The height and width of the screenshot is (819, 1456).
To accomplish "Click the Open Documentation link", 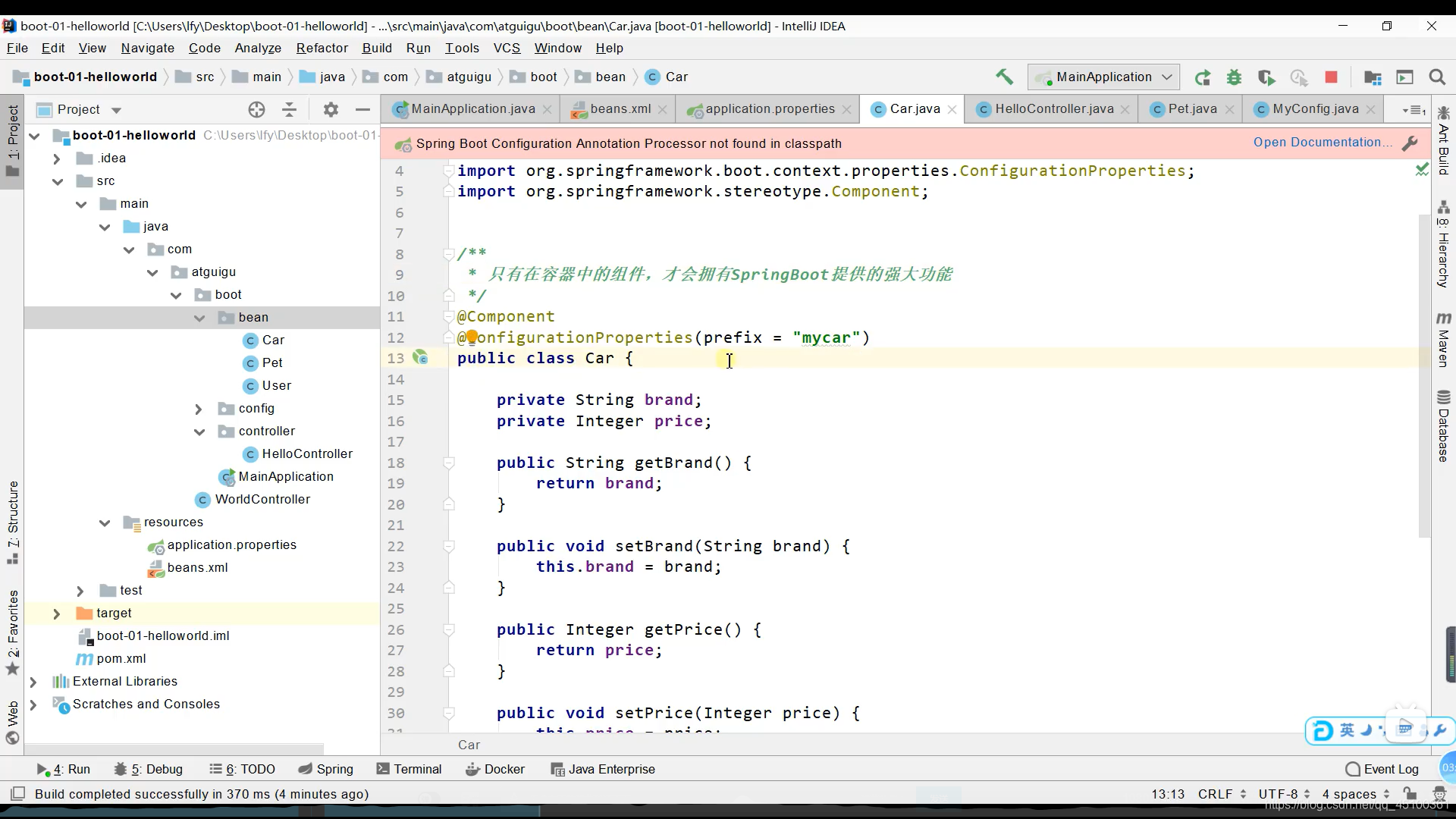I will (x=1323, y=143).
